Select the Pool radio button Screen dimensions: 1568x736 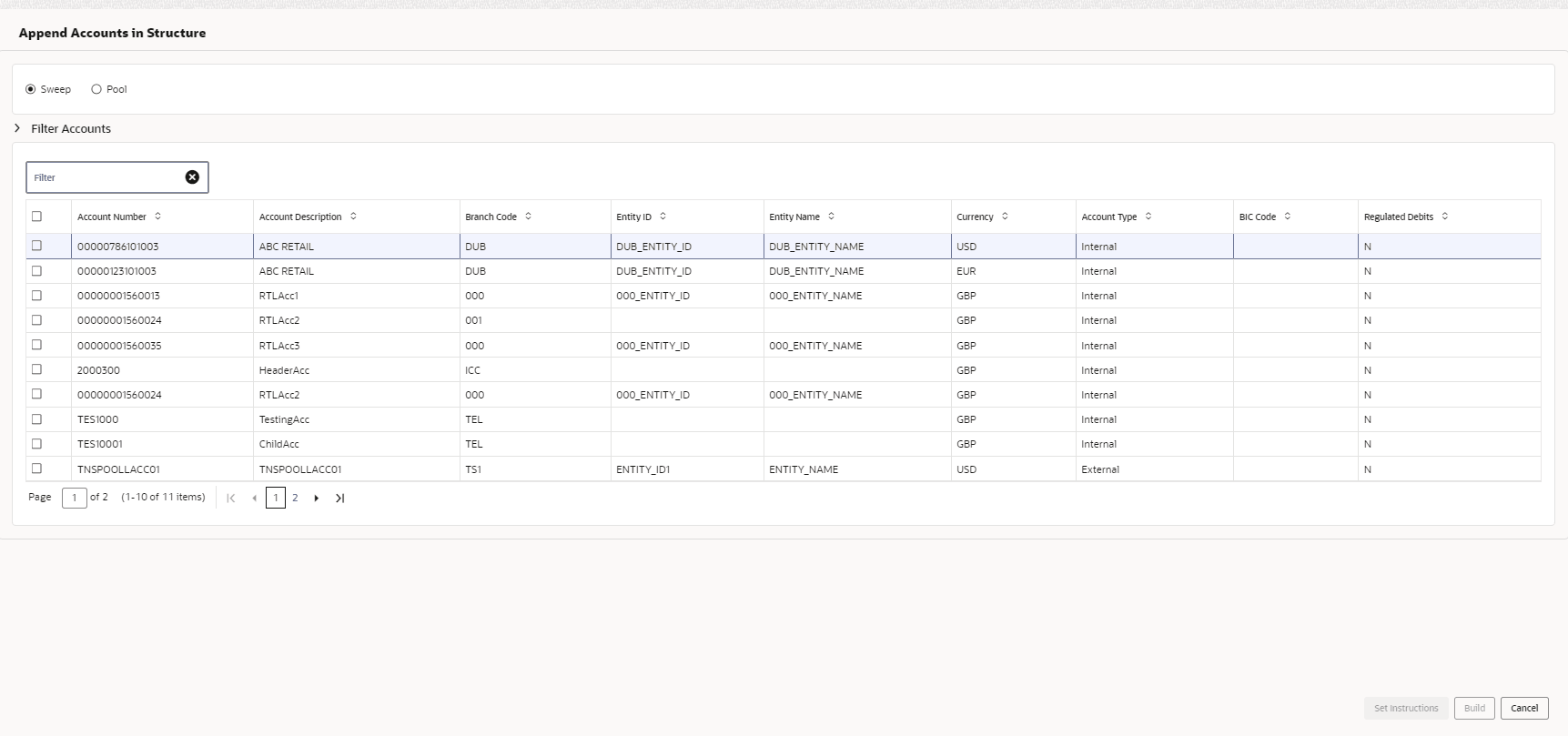coord(96,89)
